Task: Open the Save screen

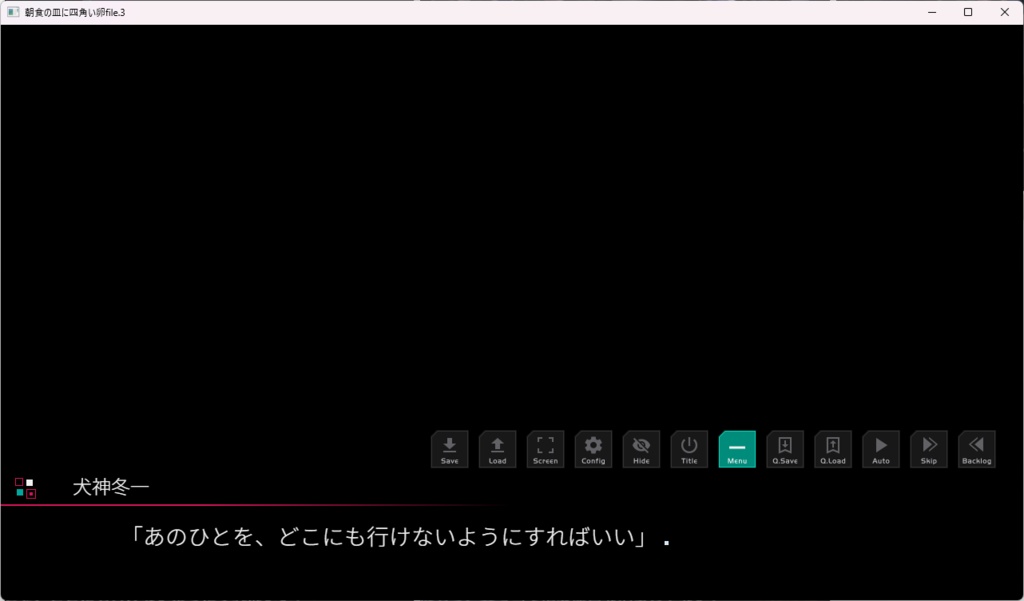Action: (x=449, y=449)
